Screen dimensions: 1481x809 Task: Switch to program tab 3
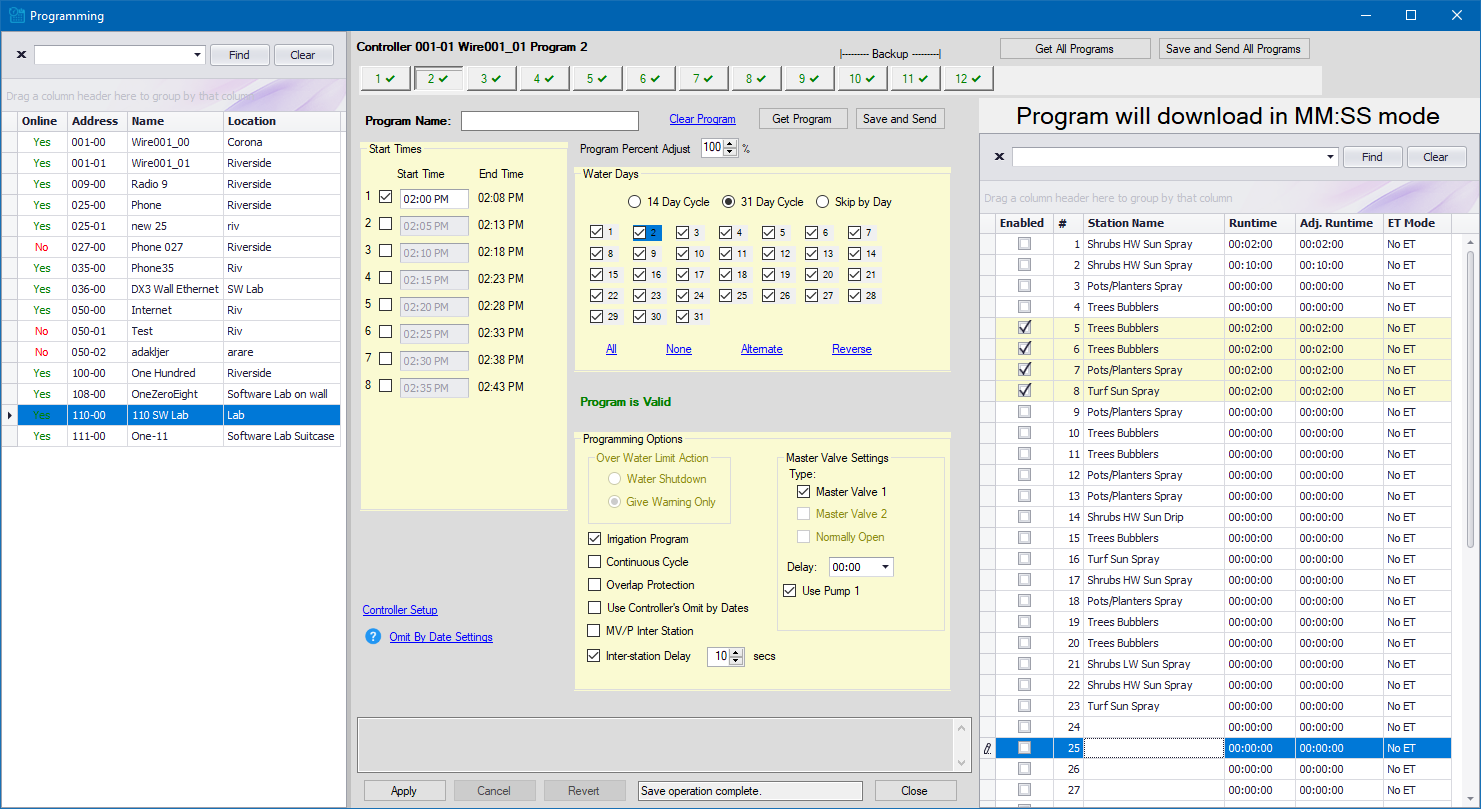[x=491, y=78]
